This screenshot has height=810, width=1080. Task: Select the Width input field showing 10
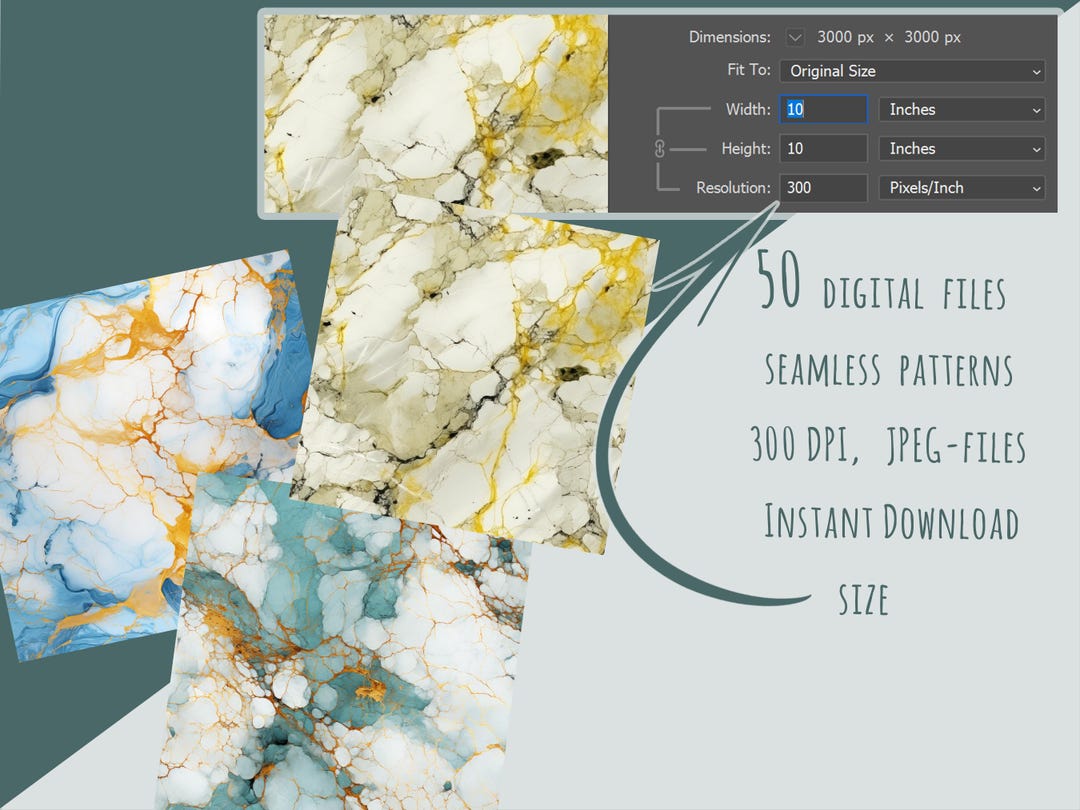(x=822, y=109)
